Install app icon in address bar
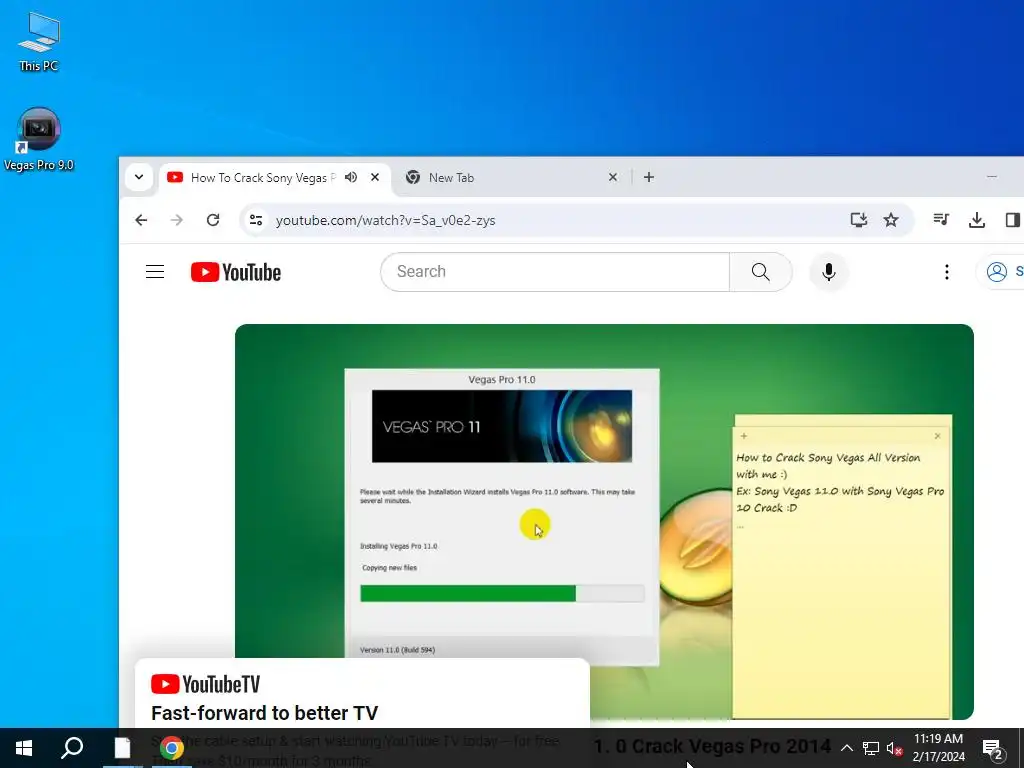This screenshot has height=768, width=1024. [x=859, y=220]
